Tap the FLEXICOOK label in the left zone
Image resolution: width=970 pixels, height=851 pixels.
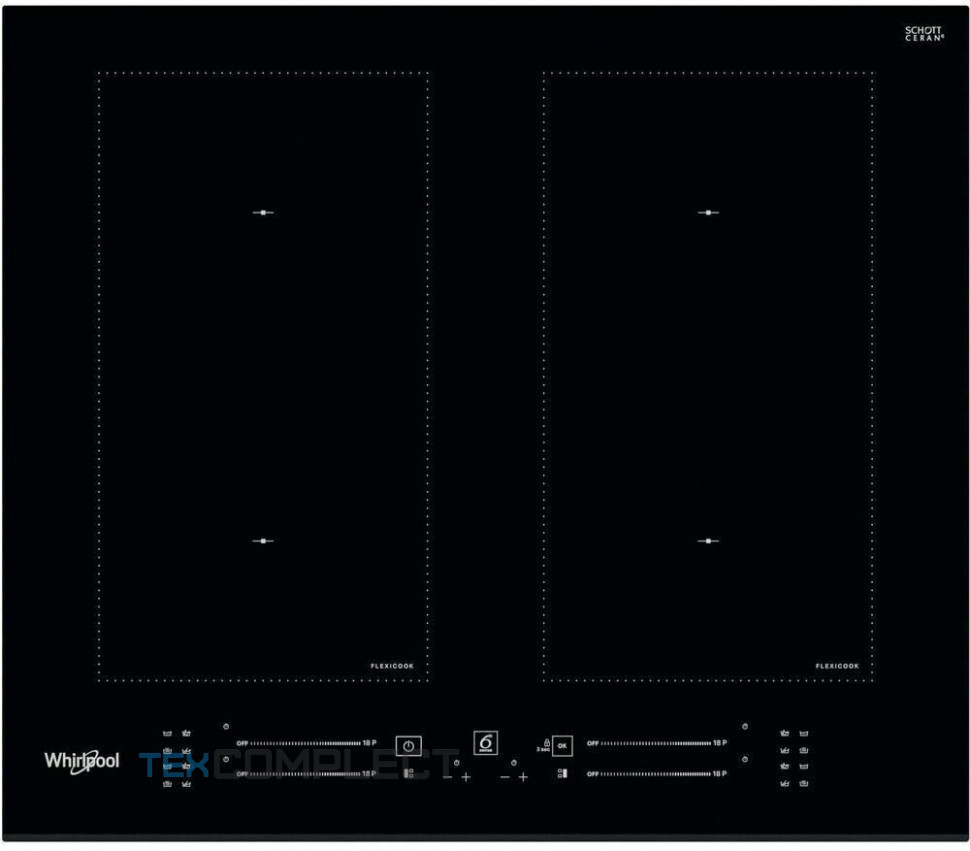click(x=392, y=666)
